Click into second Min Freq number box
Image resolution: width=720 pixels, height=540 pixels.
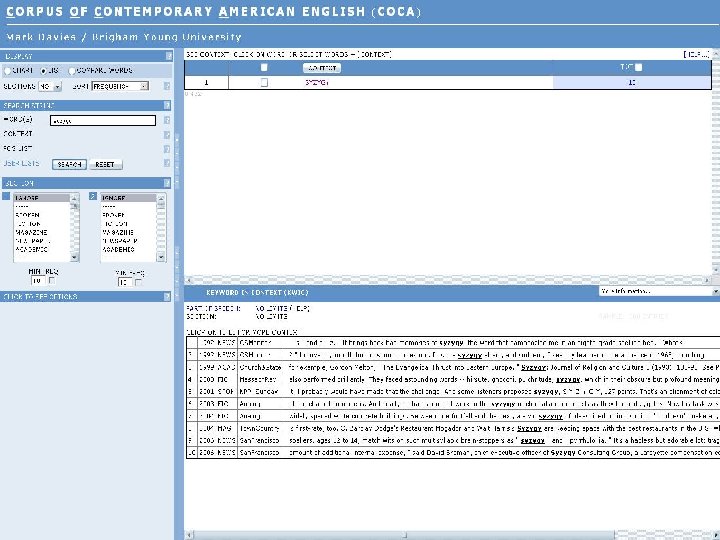(x=125, y=282)
